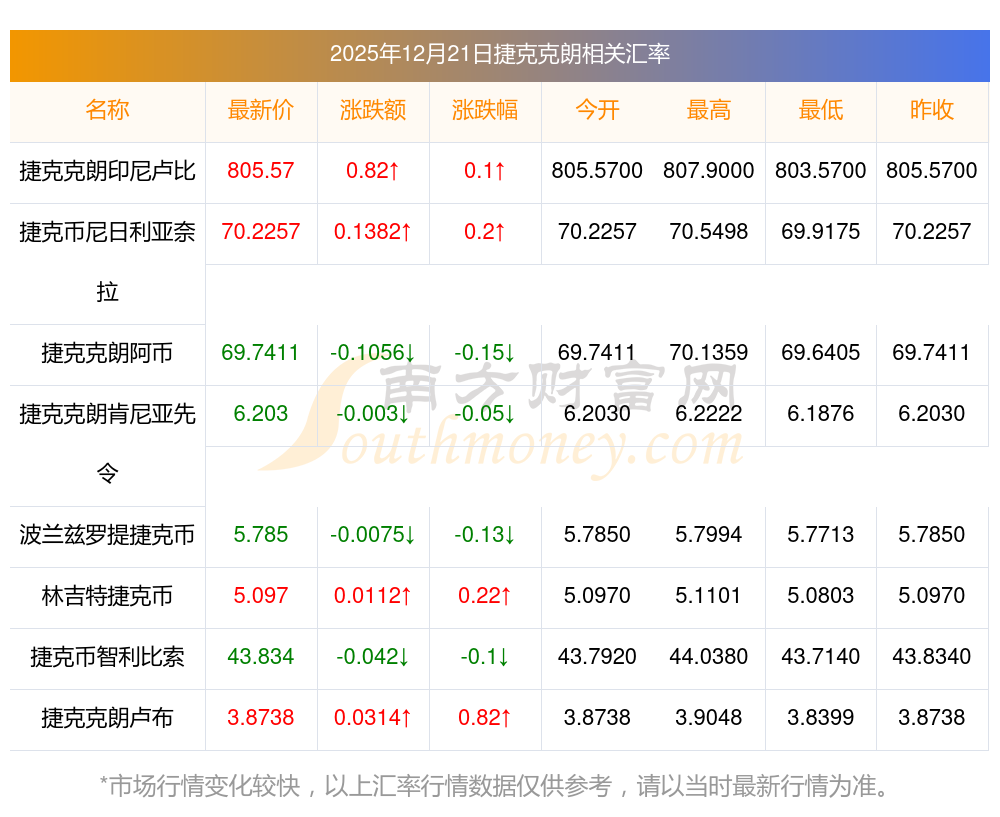Click the change percent -0.13↓
The image size is (1000, 817).
[x=485, y=534]
